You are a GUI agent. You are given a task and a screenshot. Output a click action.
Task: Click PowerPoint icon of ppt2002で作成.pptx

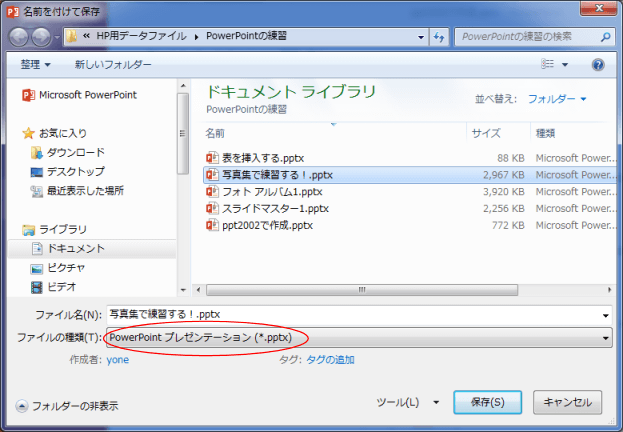click(212, 225)
